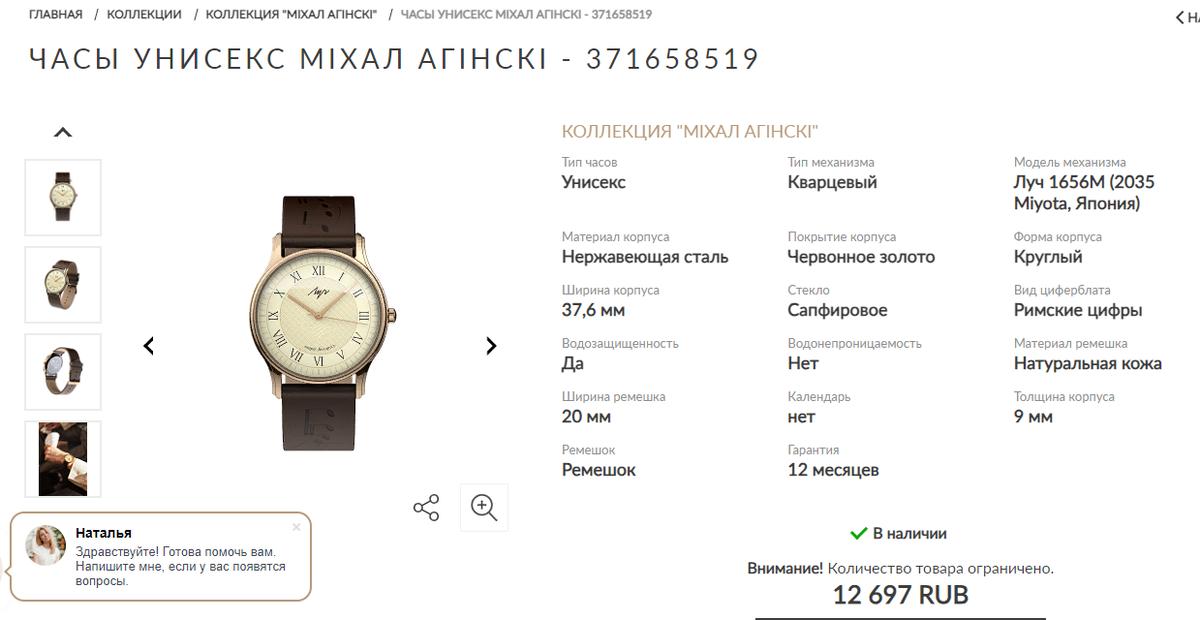This screenshot has height=620, width=1200.
Task: Click the 12 697 RUB price
Action: click(900, 595)
